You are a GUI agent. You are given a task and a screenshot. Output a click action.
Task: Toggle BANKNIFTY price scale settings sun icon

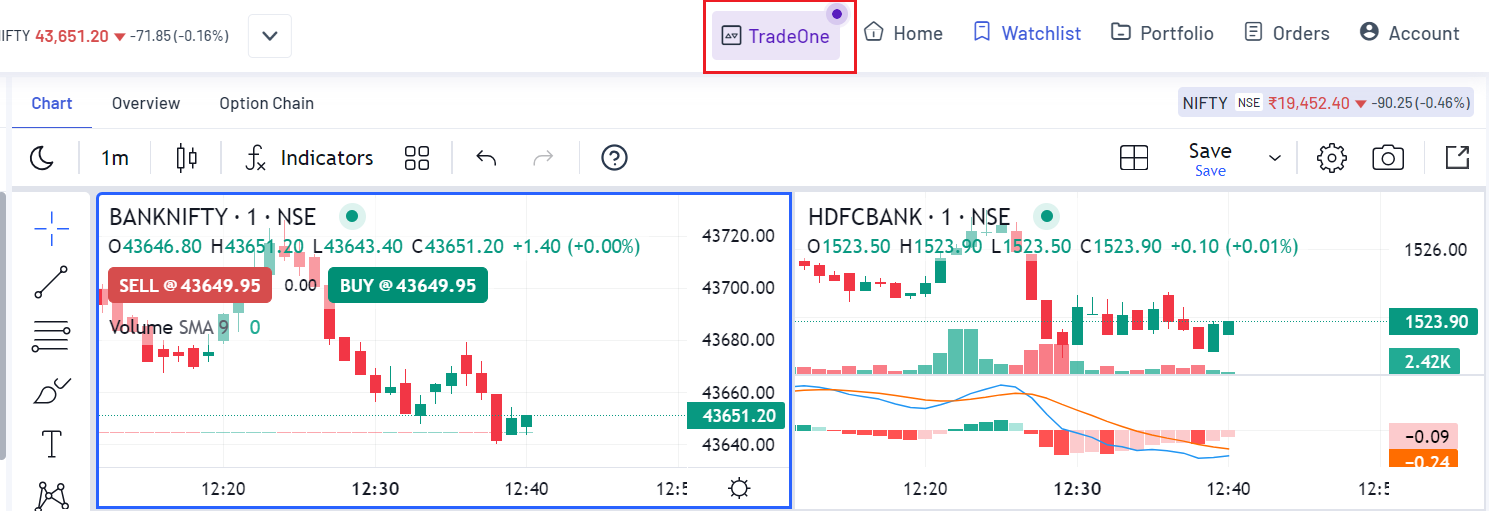pos(739,489)
